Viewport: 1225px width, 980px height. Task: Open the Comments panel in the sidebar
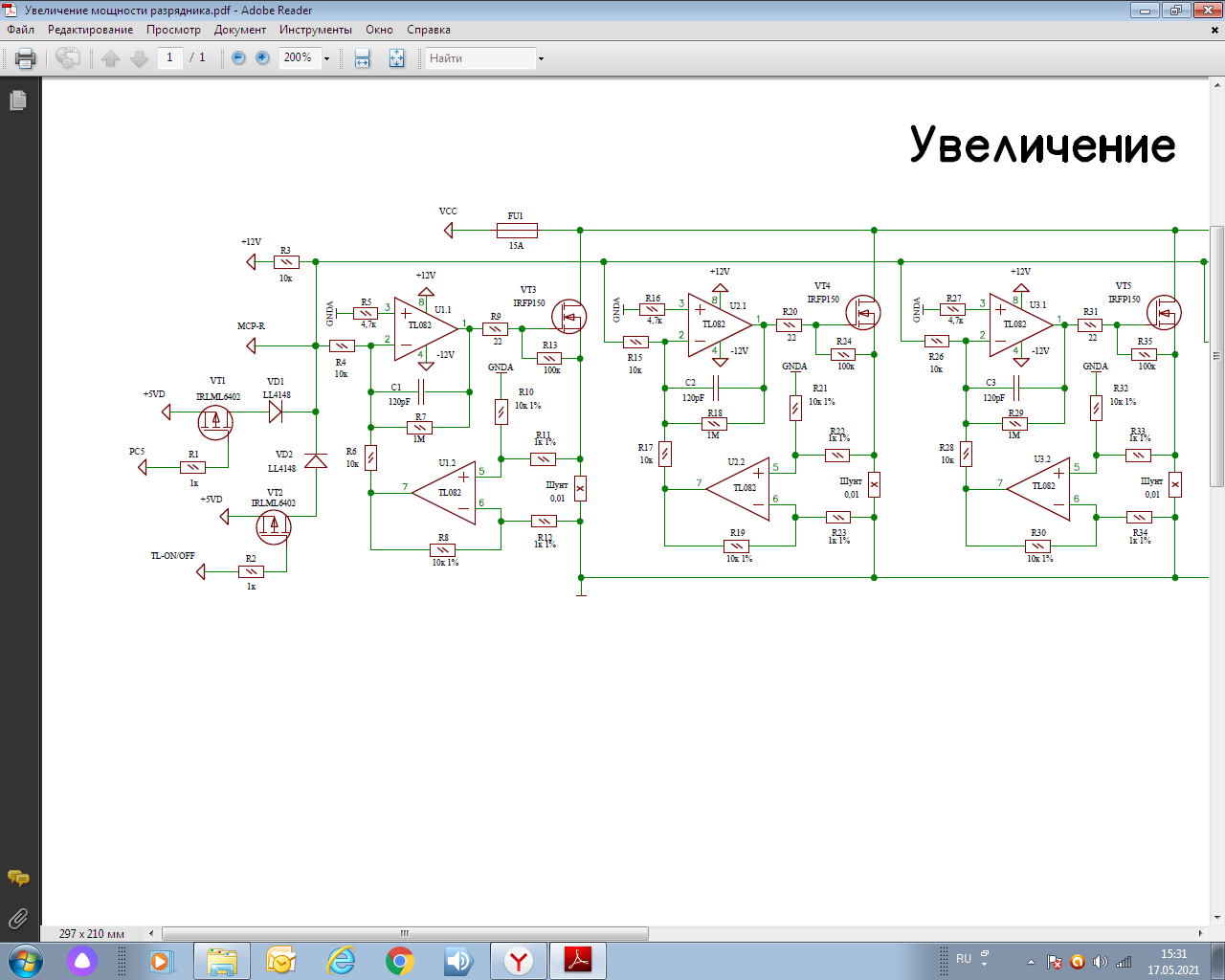(x=18, y=878)
